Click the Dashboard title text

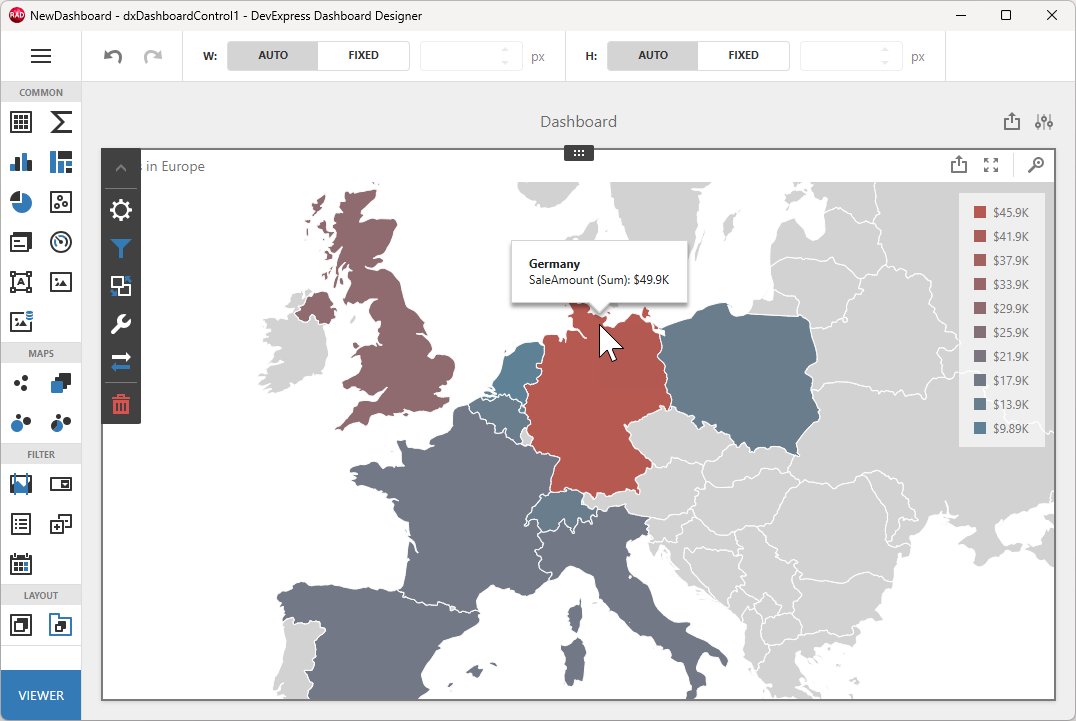click(578, 121)
